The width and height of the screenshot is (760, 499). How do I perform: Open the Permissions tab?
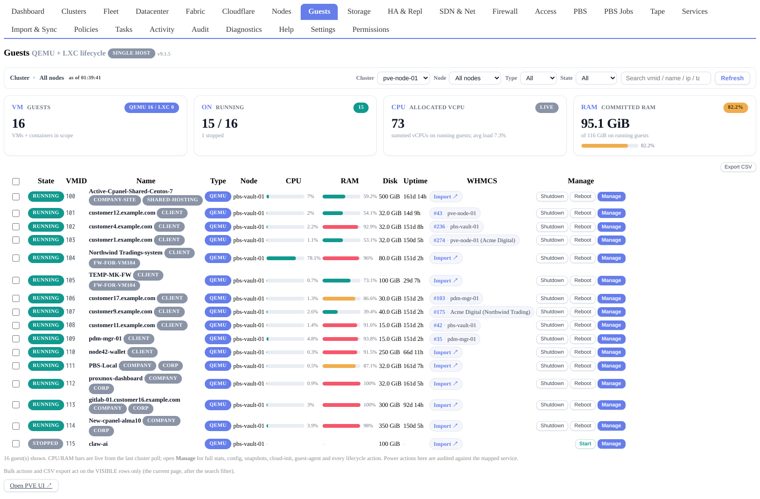370,29
